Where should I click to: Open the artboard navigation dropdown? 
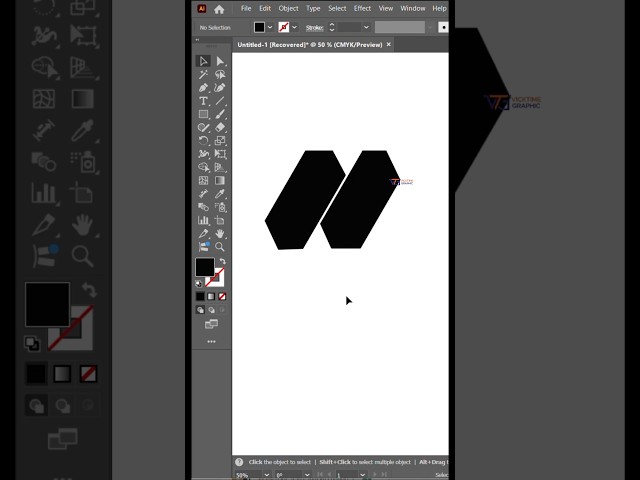(362, 475)
